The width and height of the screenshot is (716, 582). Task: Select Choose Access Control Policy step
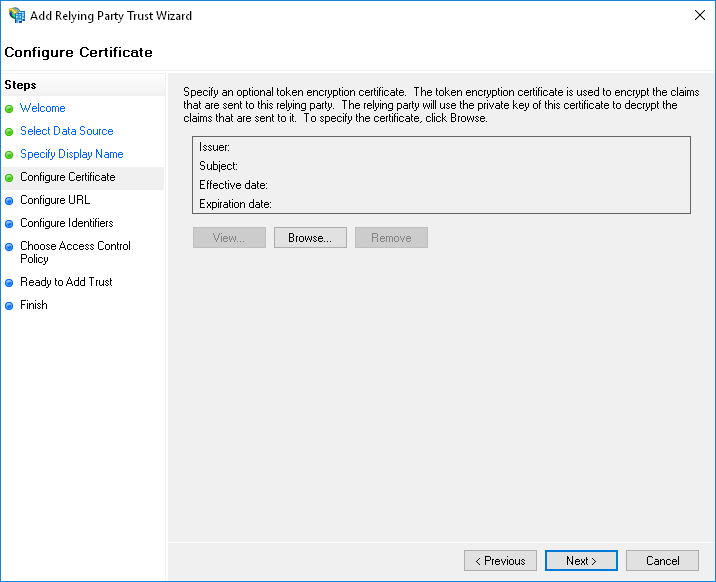pyautogui.click(x=75, y=252)
